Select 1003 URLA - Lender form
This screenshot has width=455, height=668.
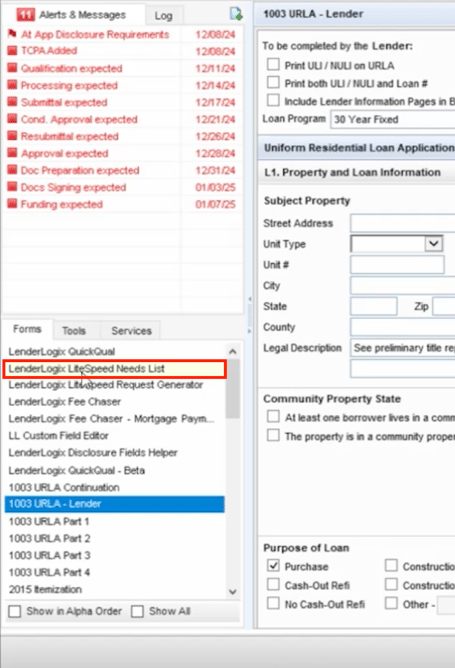pos(114,504)
